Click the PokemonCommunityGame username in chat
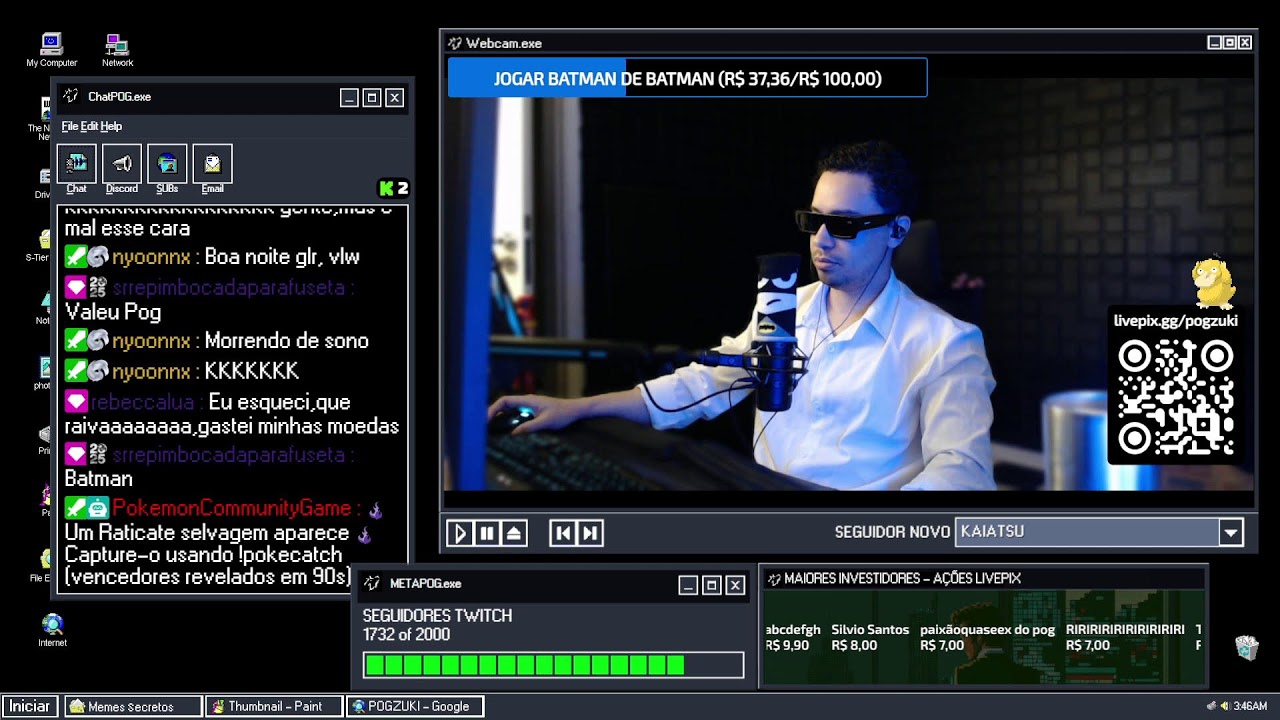Viewport: 1280px width, 720px height. coord(231,508)
